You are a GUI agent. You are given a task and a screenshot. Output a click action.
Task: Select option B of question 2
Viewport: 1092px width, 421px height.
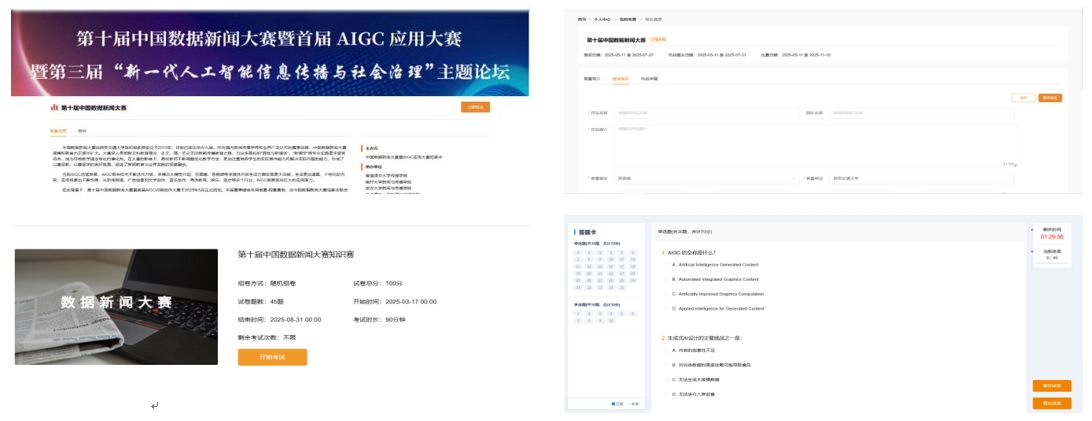(x=666, y=365)
